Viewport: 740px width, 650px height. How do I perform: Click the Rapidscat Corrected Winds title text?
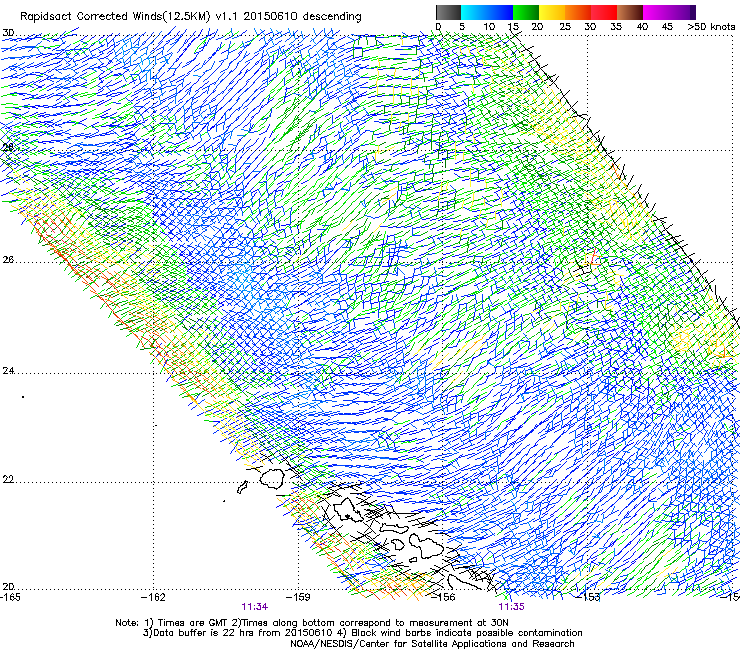point(191,17)
